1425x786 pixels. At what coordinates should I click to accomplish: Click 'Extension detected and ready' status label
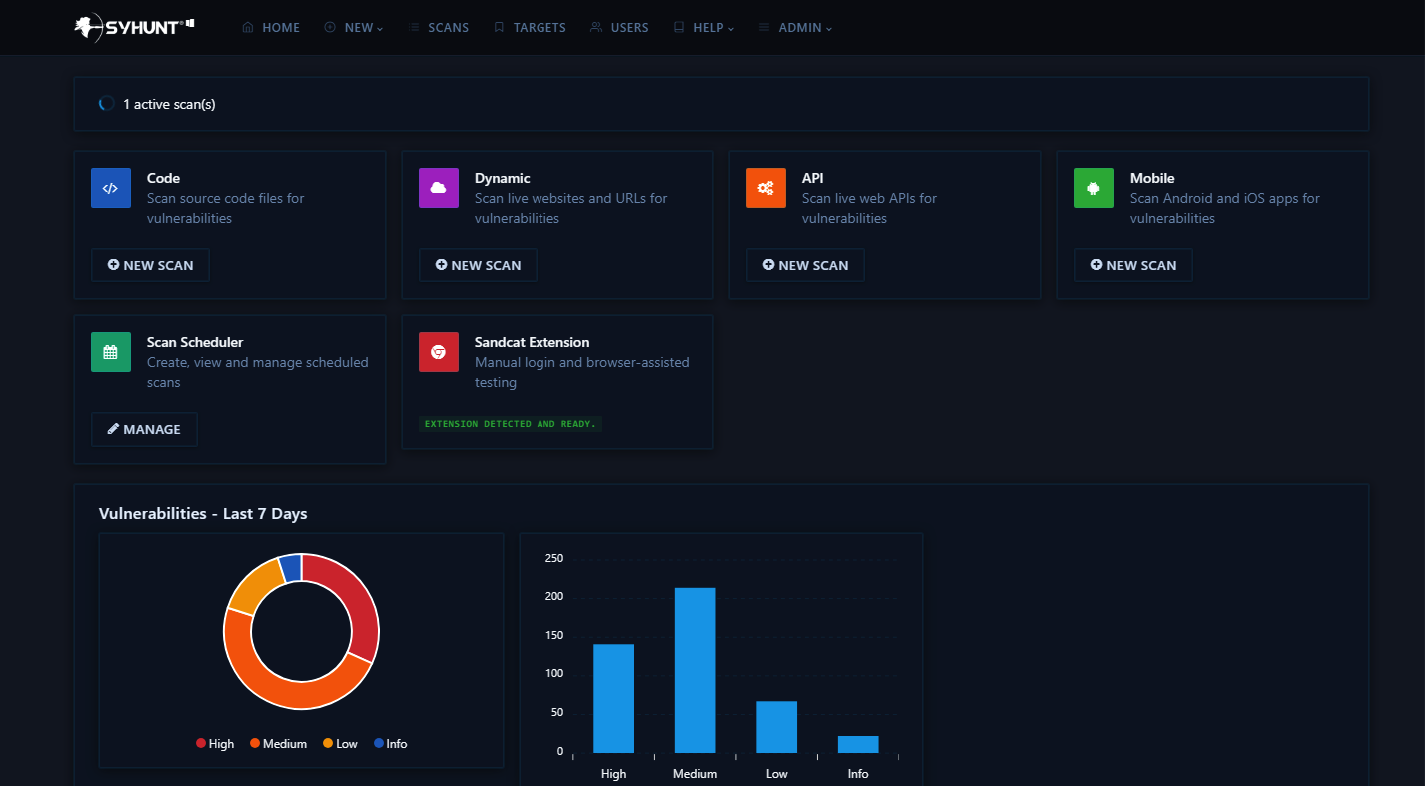coord(510,424)
